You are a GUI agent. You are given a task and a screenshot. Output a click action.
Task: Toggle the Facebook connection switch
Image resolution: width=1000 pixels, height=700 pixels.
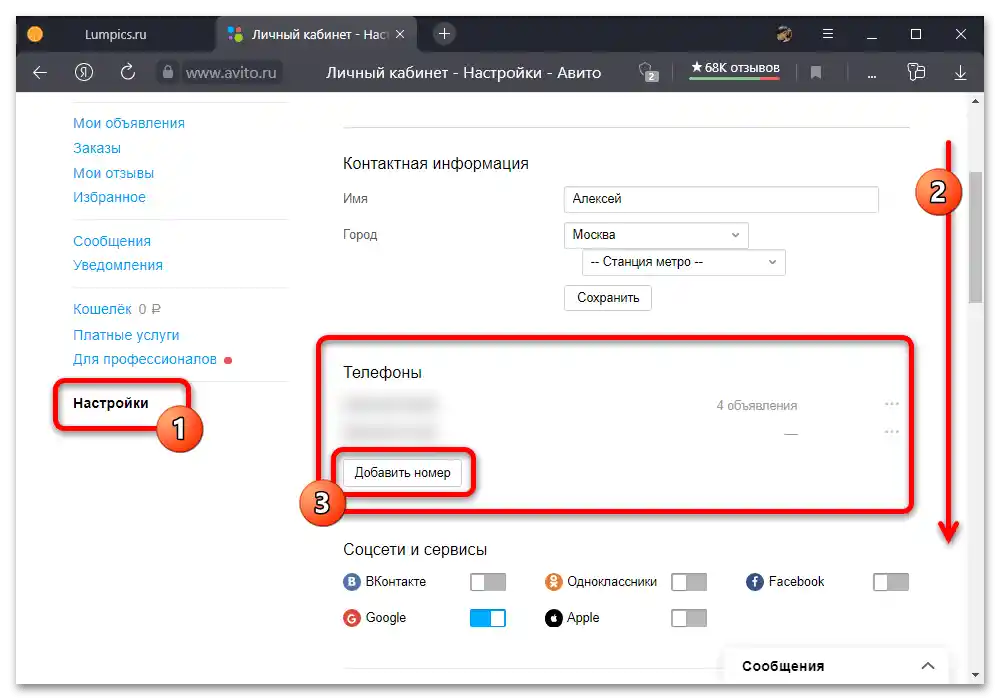click(890, 581)
